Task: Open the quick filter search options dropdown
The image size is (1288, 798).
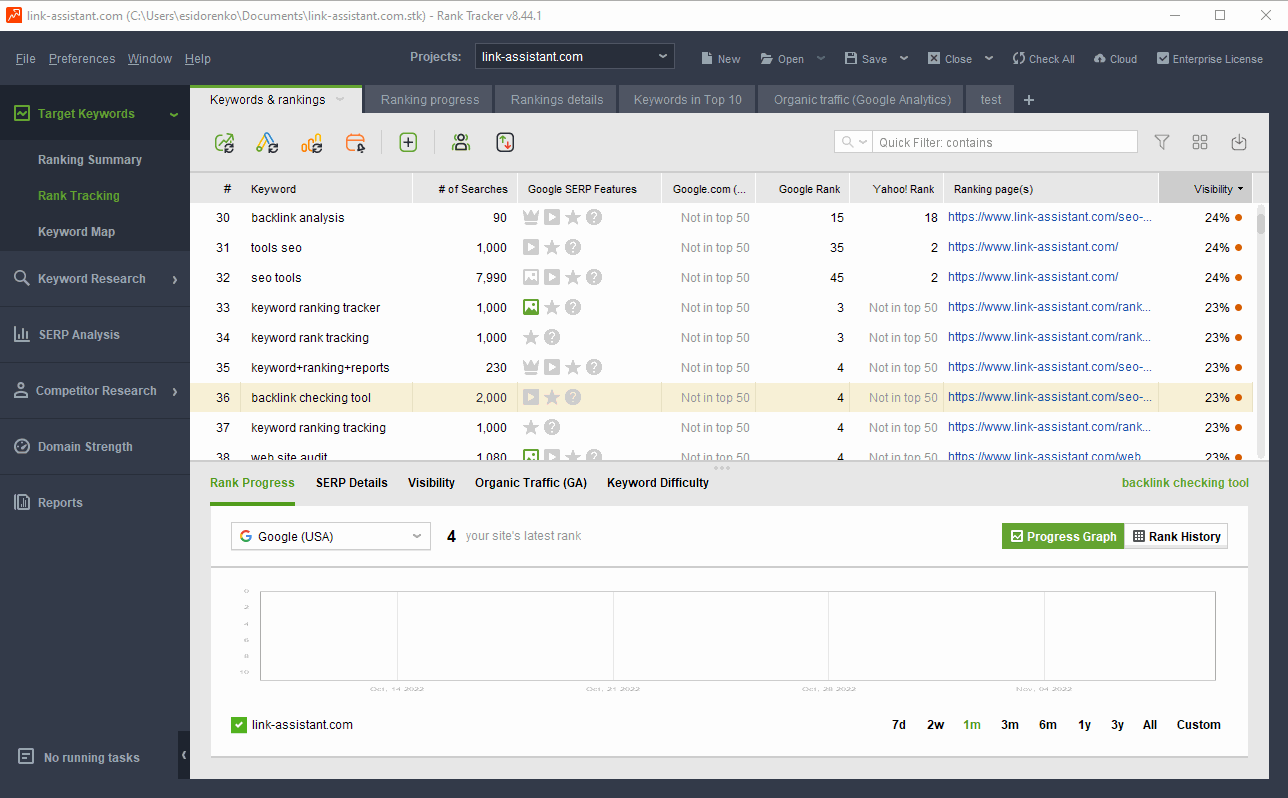Action: pos(854,143)
